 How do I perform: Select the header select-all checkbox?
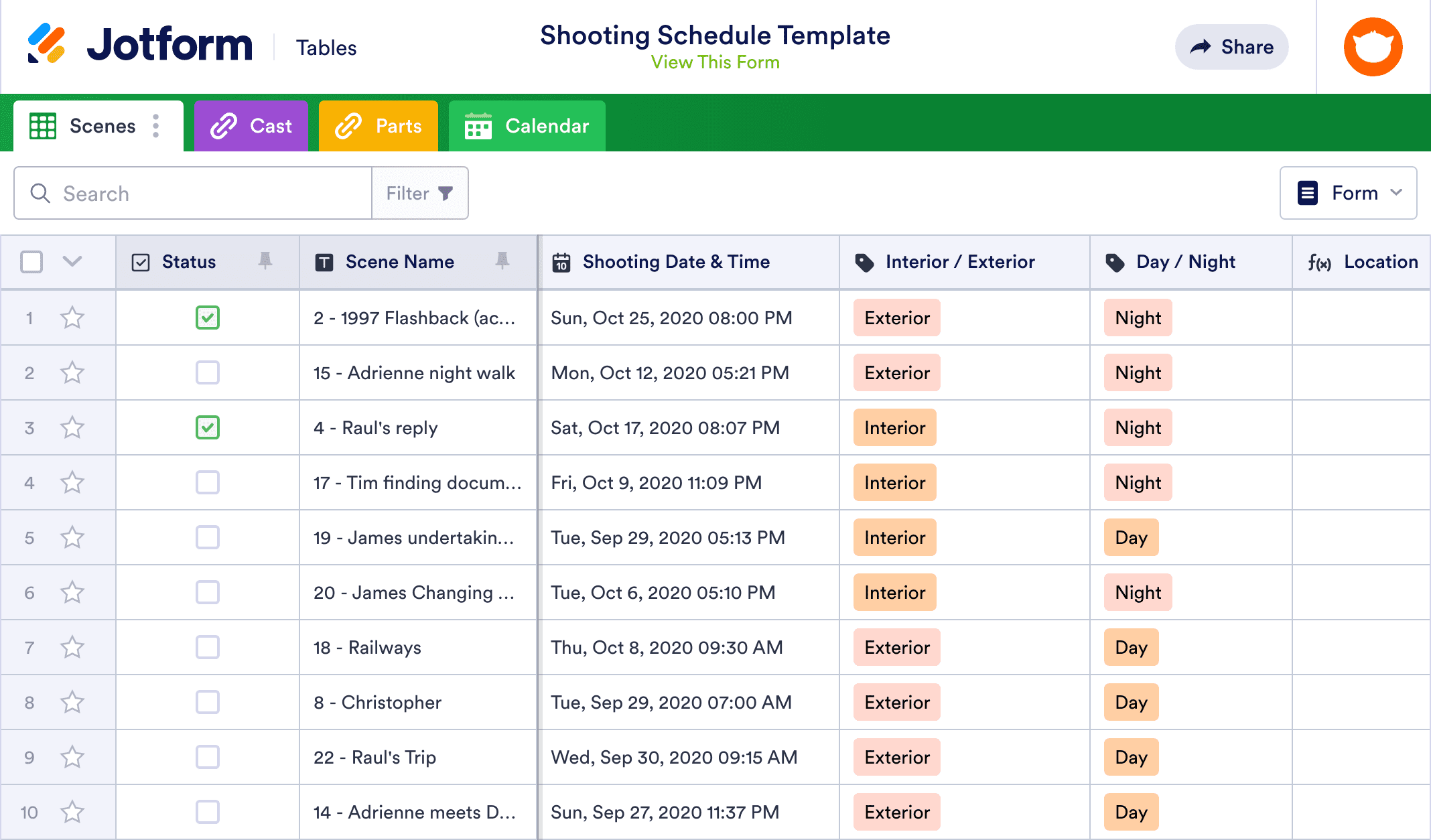31,262
